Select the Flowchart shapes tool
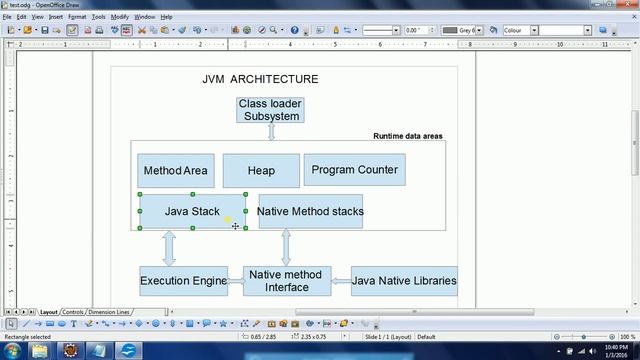The image size is (640, 360). click(x=190, y=324)
